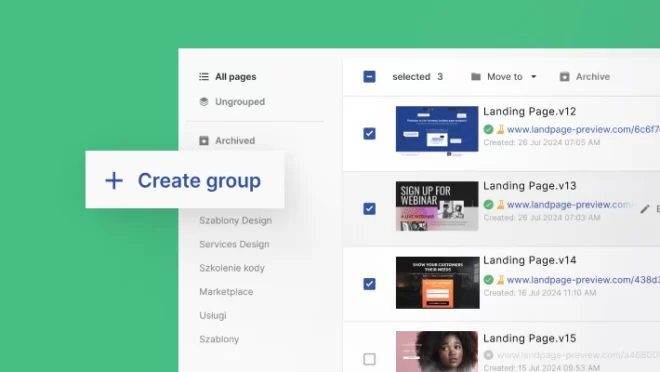Click the flask test icon for Landing Page.v12

[x=500, y=129]
